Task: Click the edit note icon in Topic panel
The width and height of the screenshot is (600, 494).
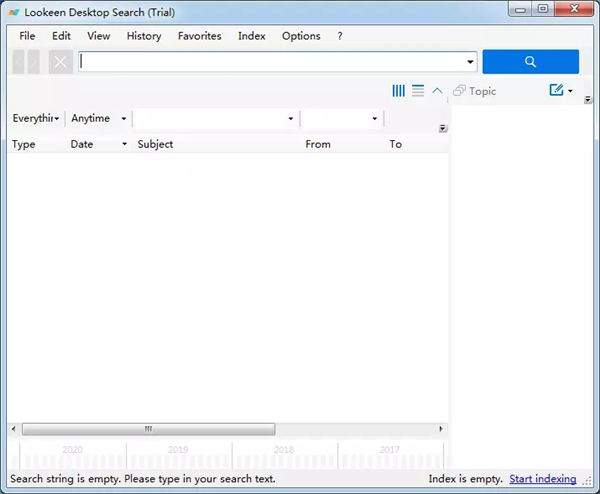Action: click(557, 91)
